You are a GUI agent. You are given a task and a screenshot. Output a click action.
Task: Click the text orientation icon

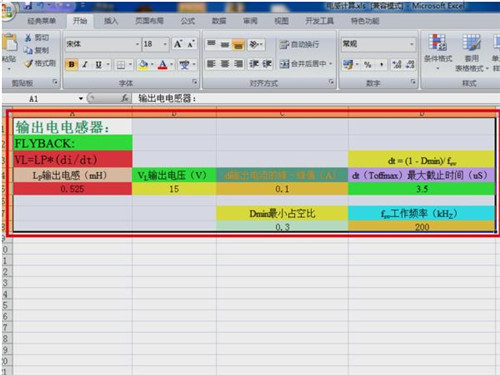255,44
